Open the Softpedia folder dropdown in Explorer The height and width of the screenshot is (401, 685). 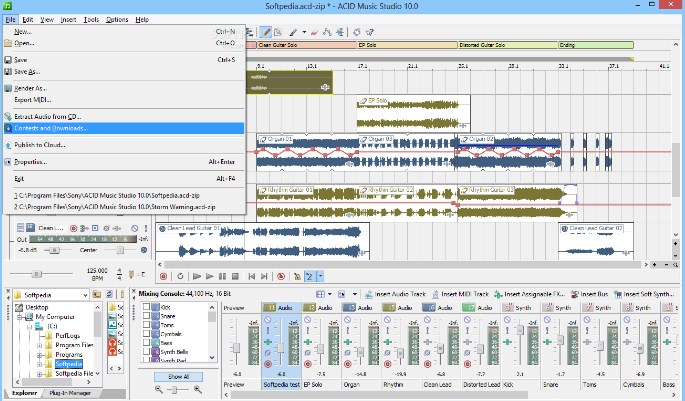[x=85, y=295]
